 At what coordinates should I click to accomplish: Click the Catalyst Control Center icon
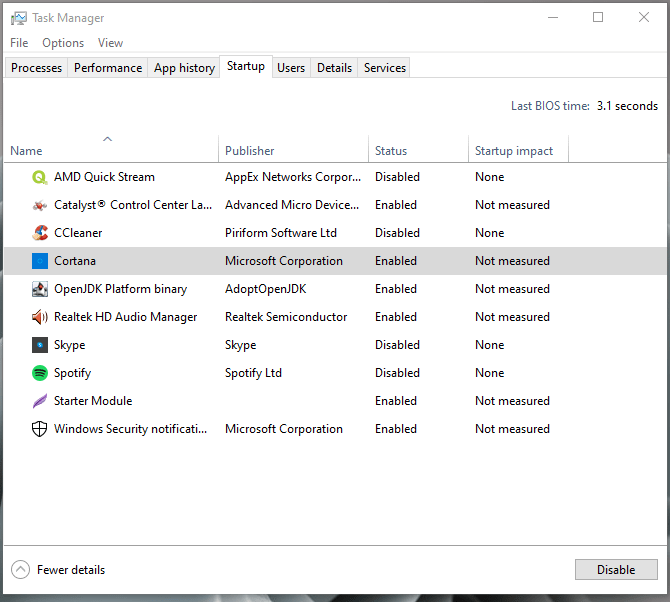click(40, 205)
